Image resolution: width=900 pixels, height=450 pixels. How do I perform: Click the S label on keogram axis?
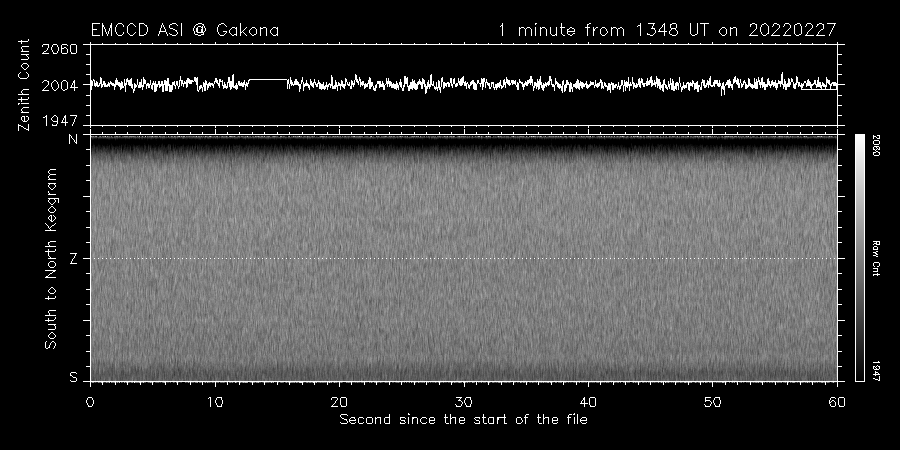pos(73,377)
